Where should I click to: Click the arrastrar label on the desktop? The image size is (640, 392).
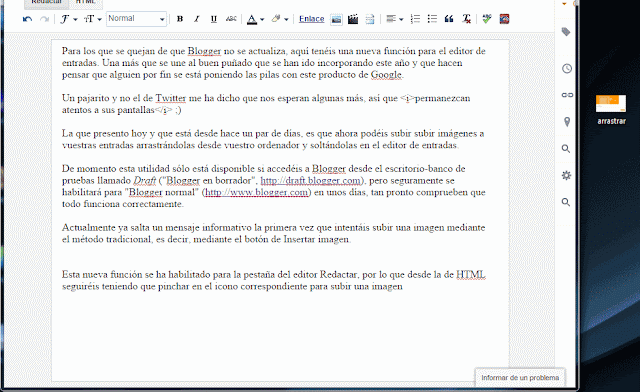pyautogui.click(x=611, y=121)
